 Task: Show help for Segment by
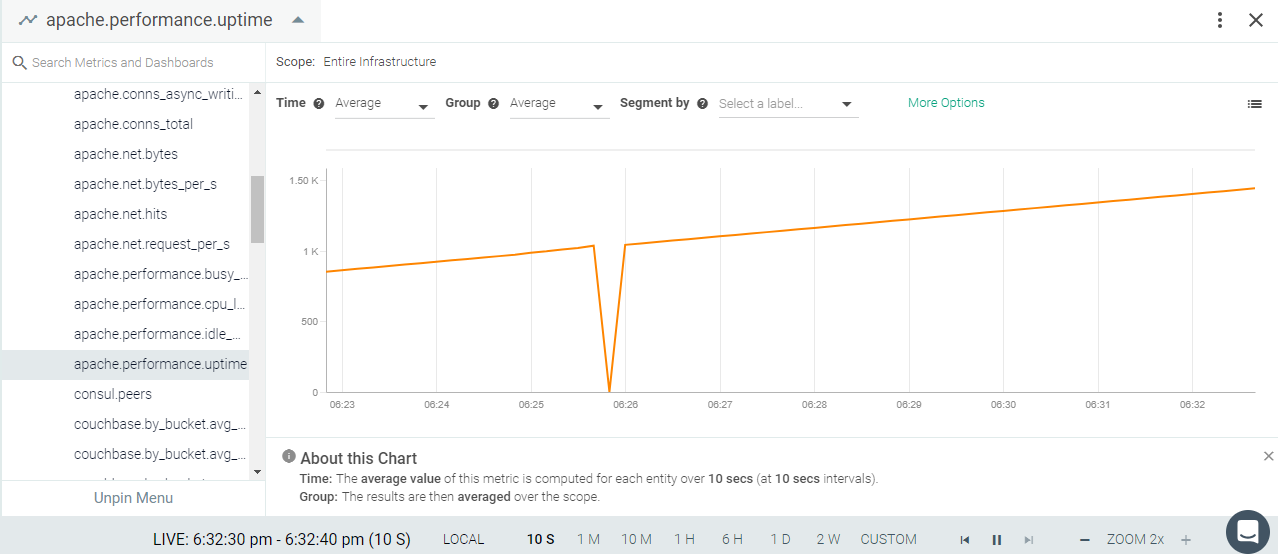tap(702, 103)
